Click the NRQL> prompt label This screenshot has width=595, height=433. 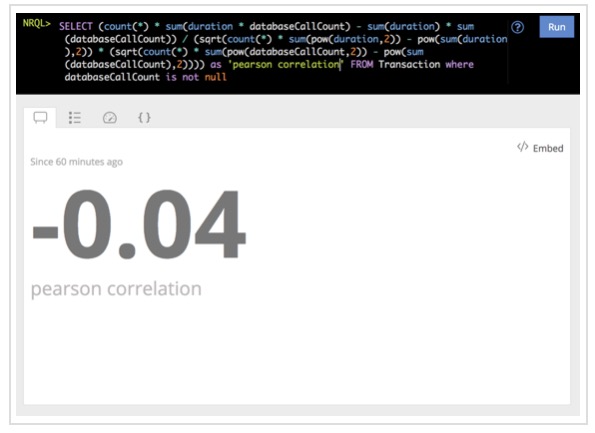[x=36, y=24]
